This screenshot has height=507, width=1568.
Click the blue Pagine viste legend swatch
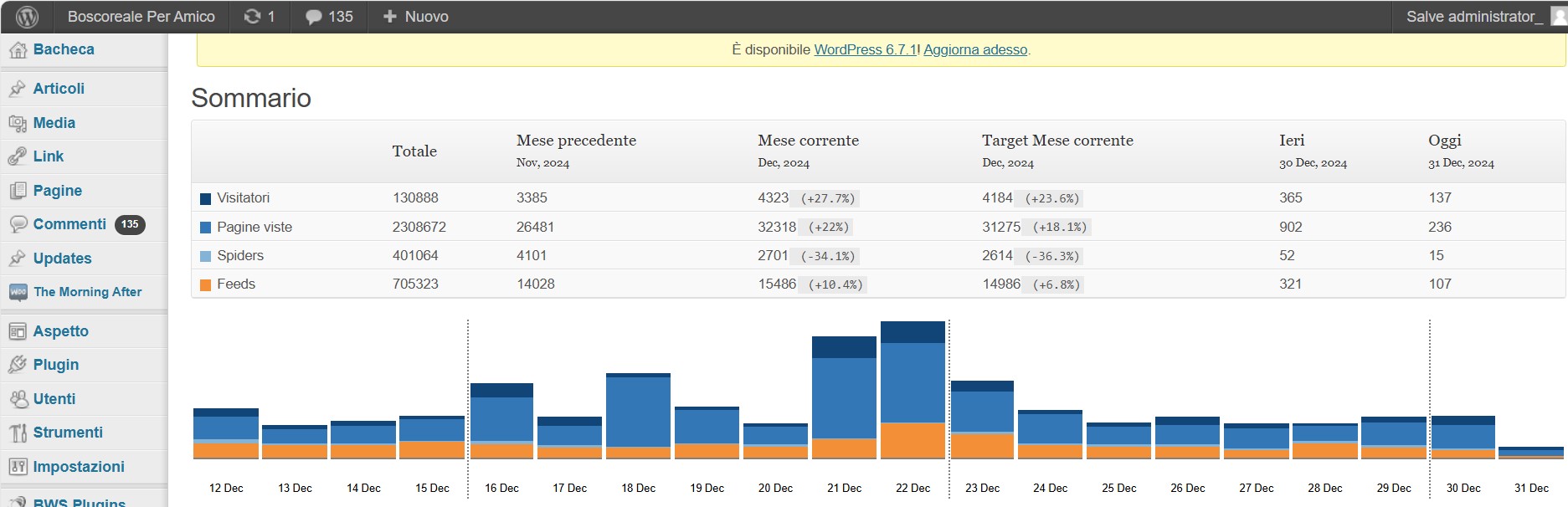pyautogui.click(x=205, y=228)
